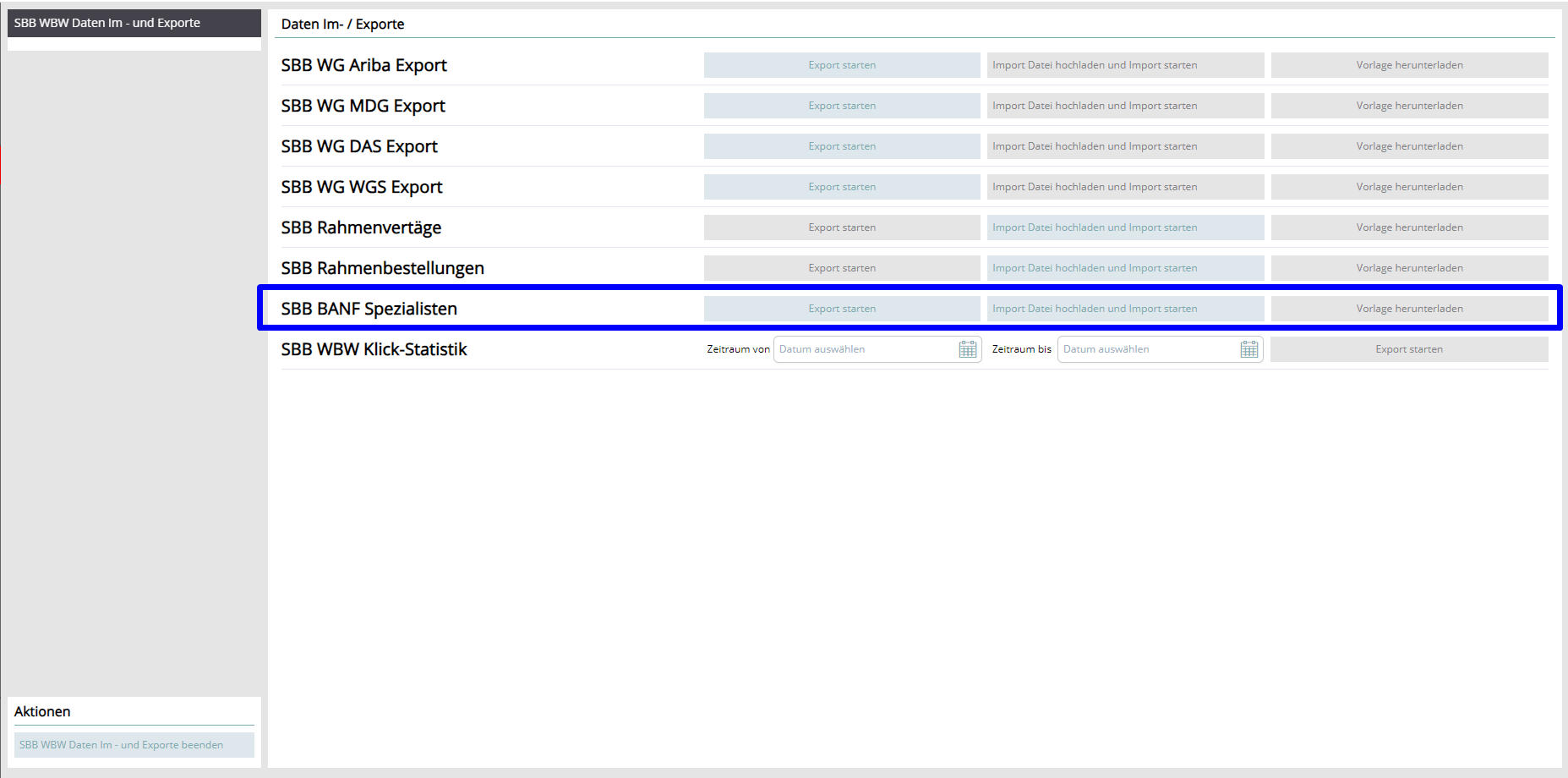Viewport: 1568px width, 778px height.
Task: Start export for SBB WG WGS Export
Action: [x=842, y=187]
